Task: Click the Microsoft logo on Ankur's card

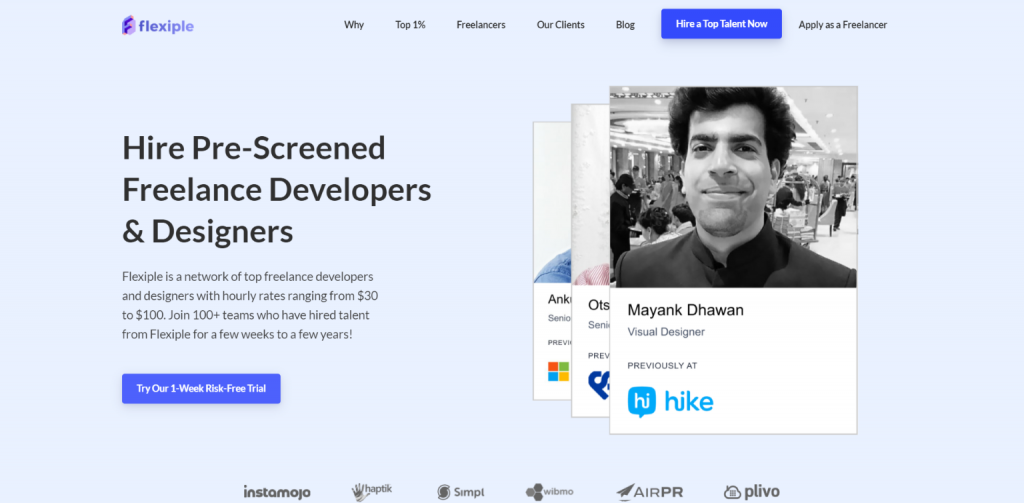Action: click(558, 372)
